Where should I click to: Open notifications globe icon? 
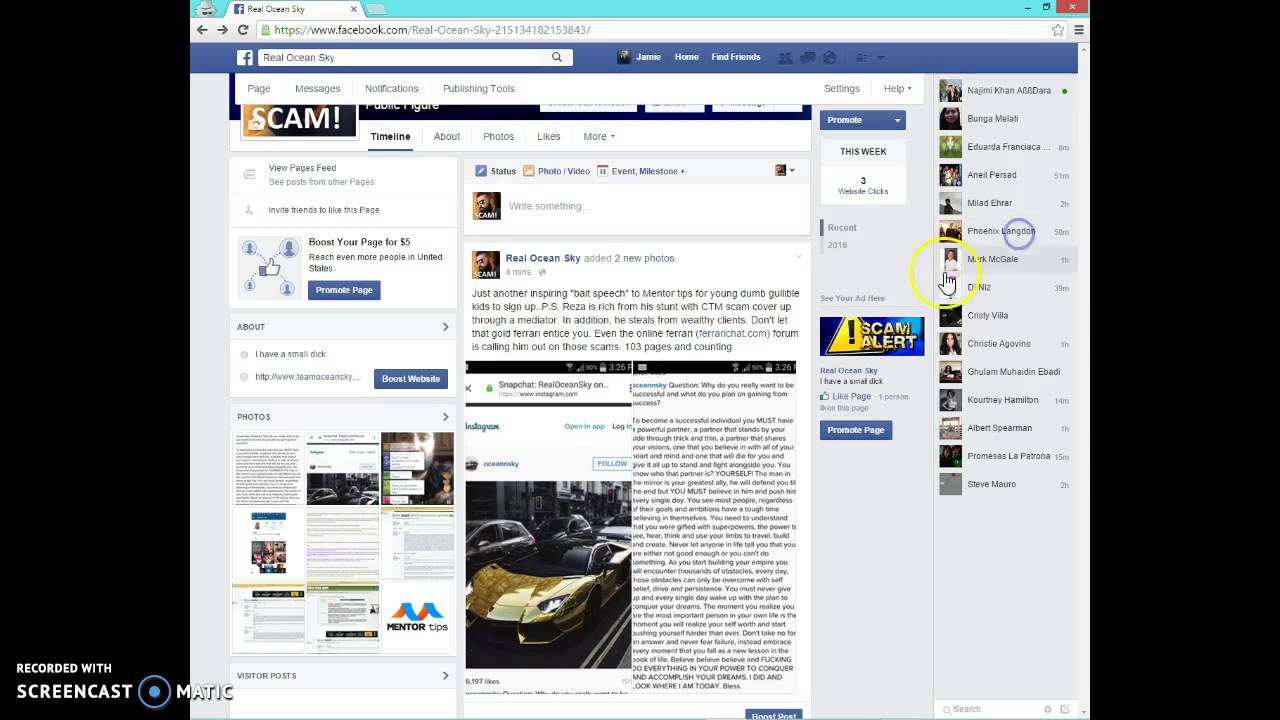tap(829, 57)
